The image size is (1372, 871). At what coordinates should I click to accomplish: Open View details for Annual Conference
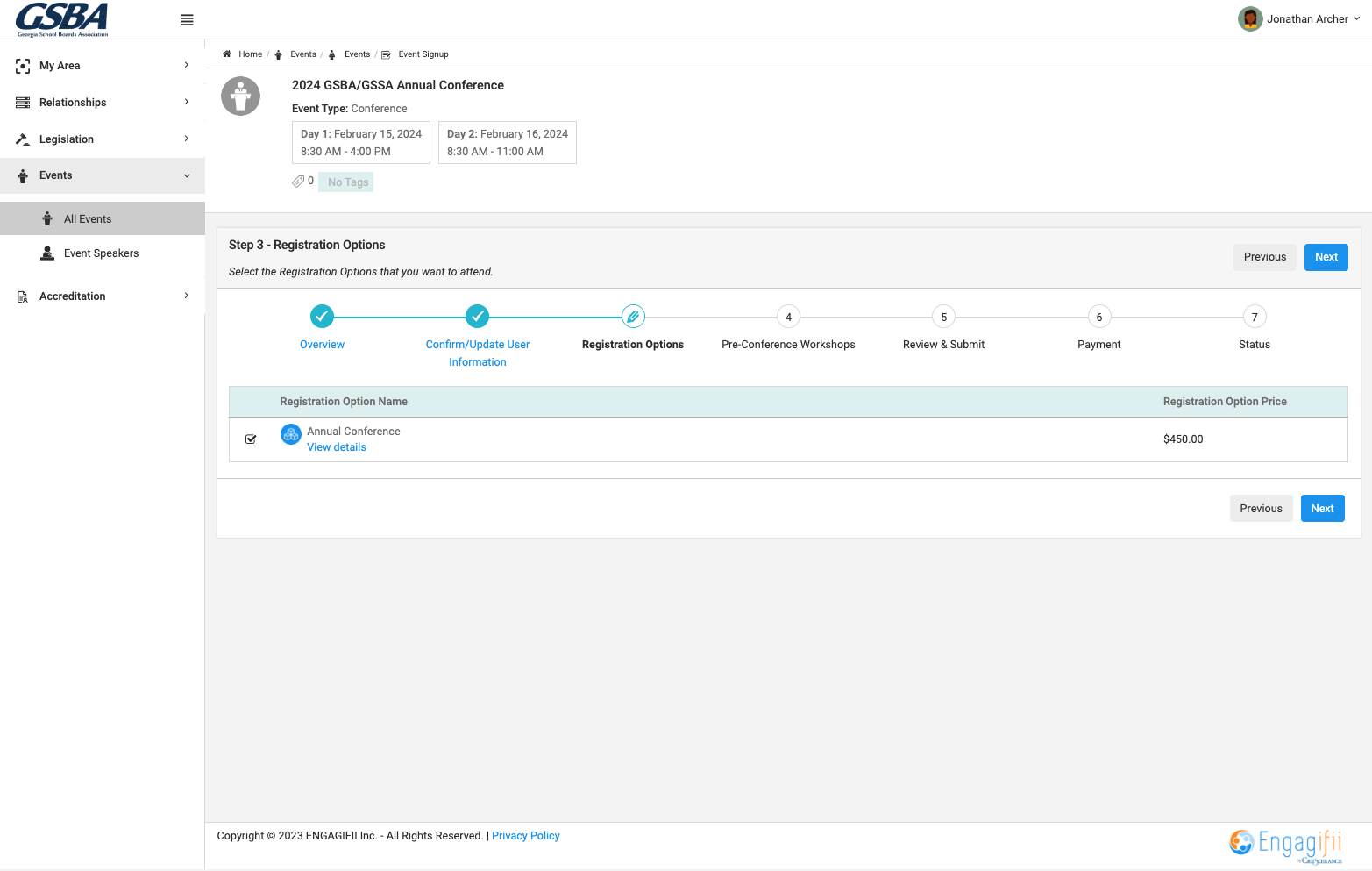pos(337,447)
